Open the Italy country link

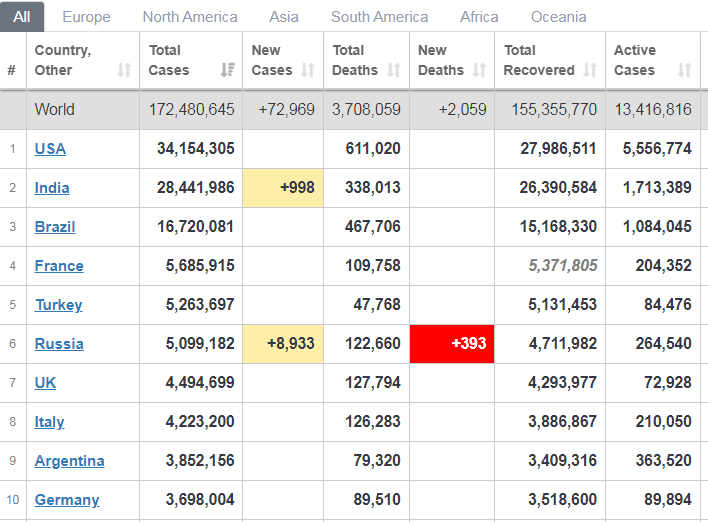click(x=49, y=422)
